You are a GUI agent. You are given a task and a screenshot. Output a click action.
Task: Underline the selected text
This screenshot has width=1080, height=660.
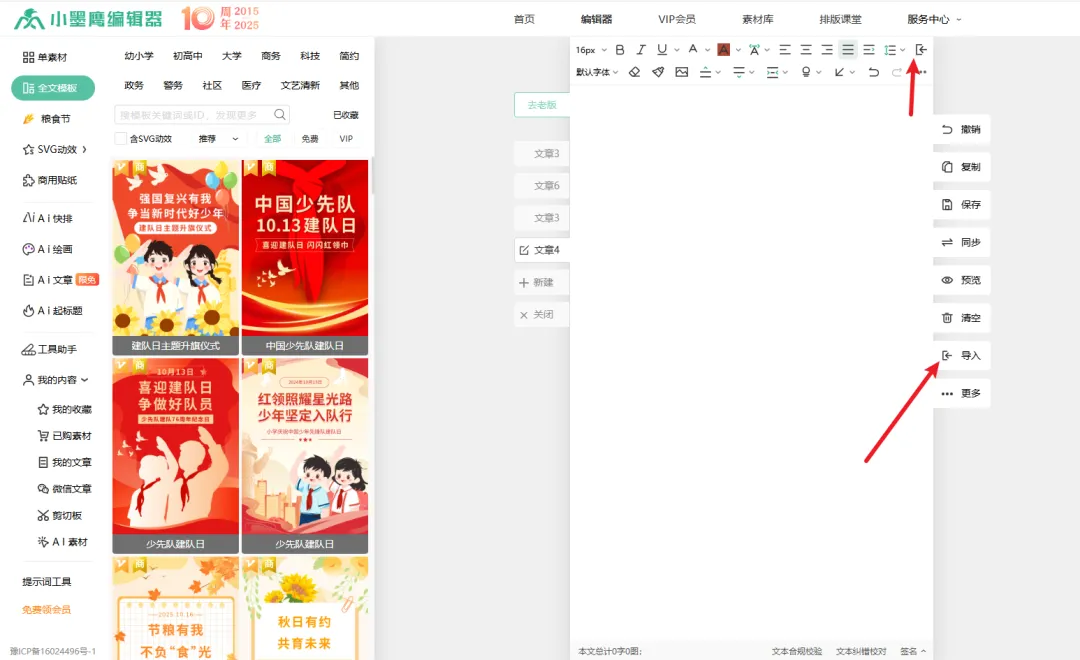click(x=660, y=48)
